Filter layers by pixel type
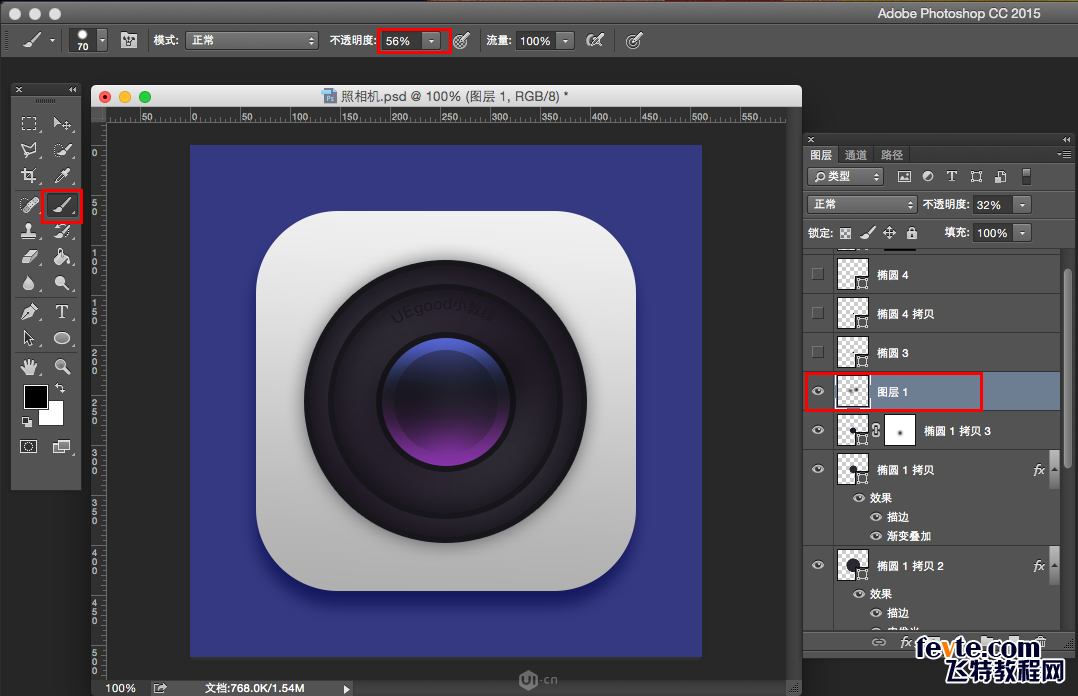1078x696 pixels. click(904, 177)
